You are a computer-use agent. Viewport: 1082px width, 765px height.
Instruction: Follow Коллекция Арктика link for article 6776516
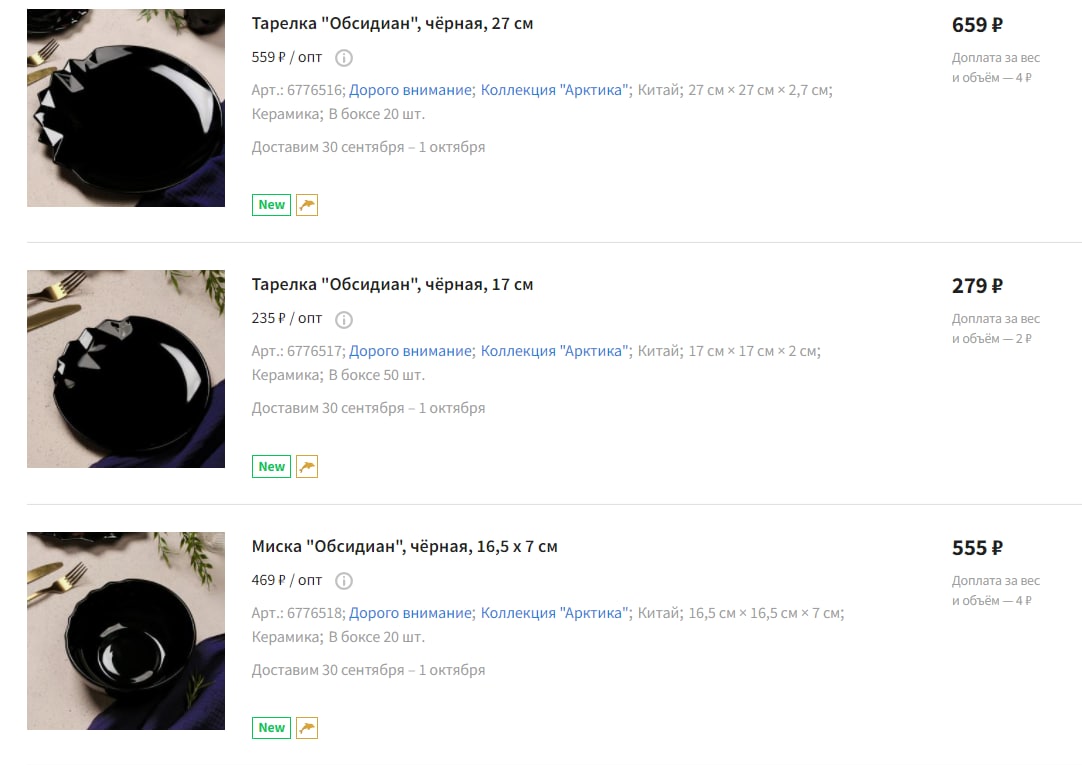554,90
